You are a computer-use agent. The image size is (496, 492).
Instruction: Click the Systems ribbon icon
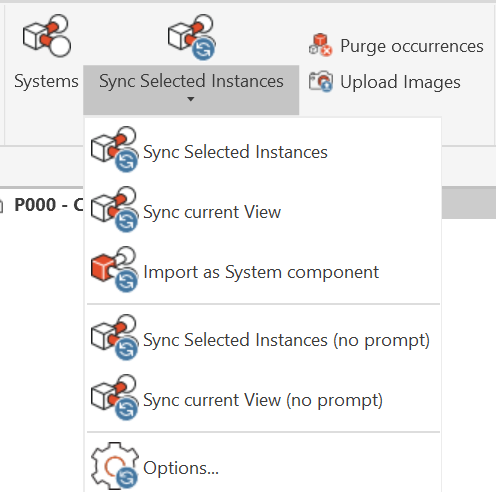(47, 36)
